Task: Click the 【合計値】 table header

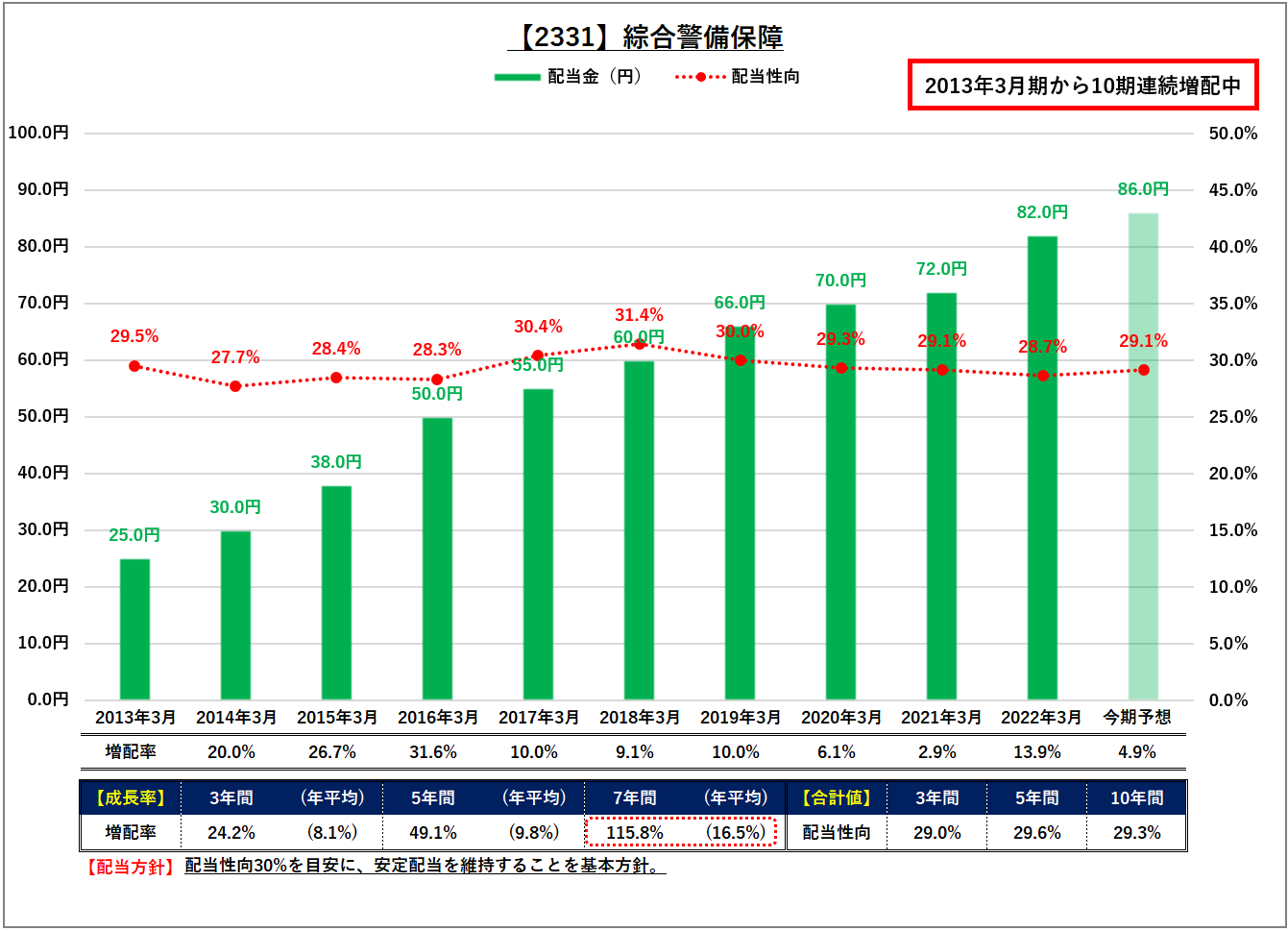Action: 837,798
